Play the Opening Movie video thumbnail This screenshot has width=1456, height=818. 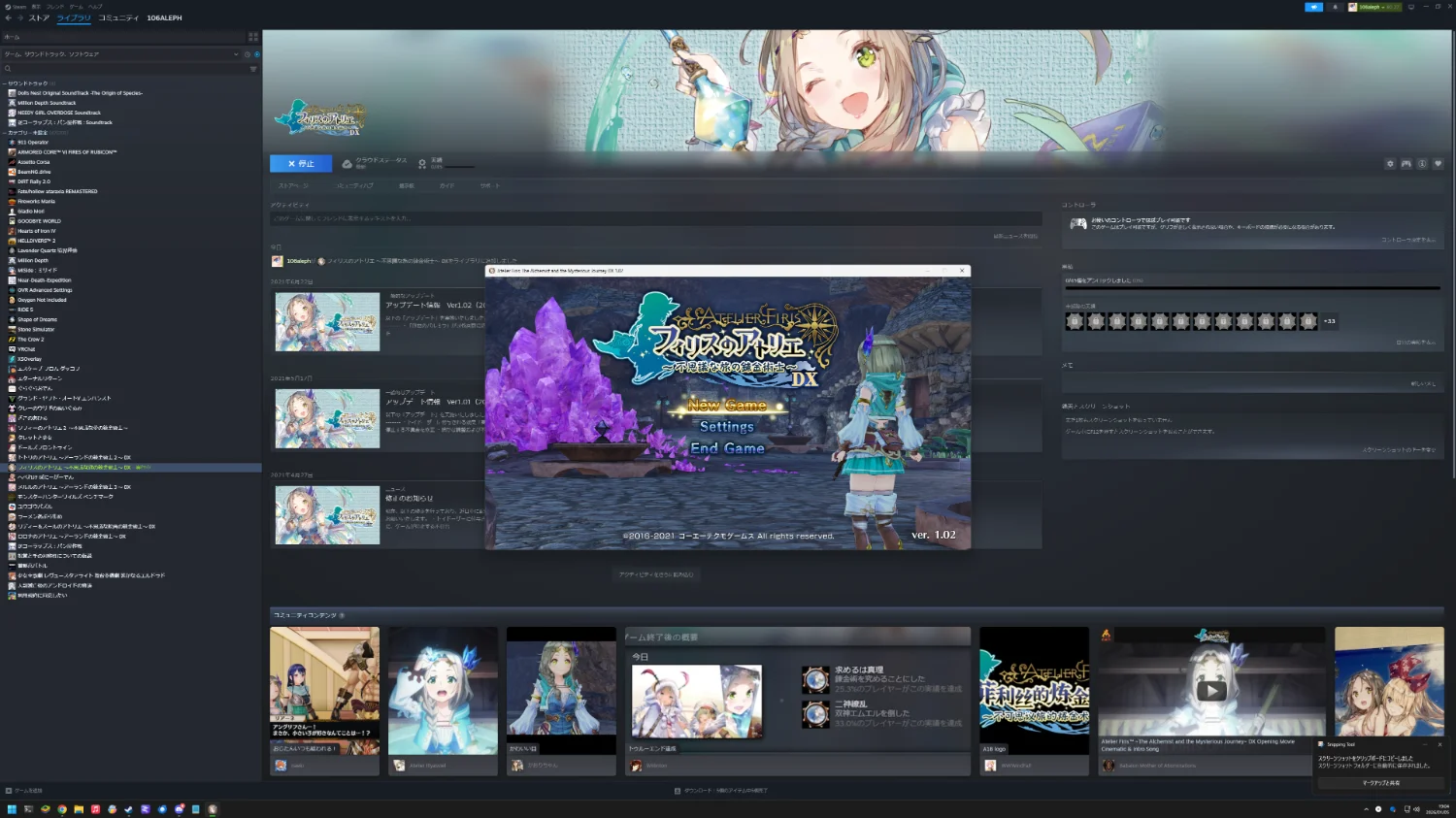point(1210,690)
